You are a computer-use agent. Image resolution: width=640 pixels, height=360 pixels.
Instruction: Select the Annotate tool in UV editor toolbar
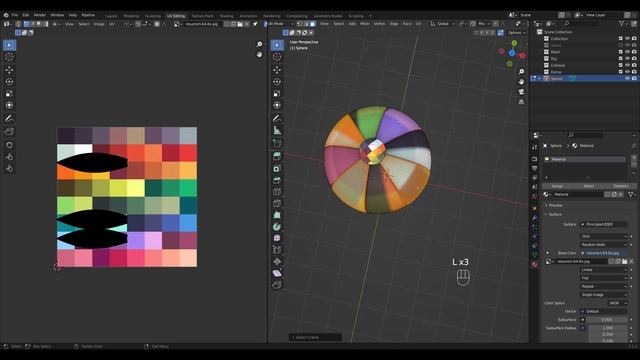(9, 118)
